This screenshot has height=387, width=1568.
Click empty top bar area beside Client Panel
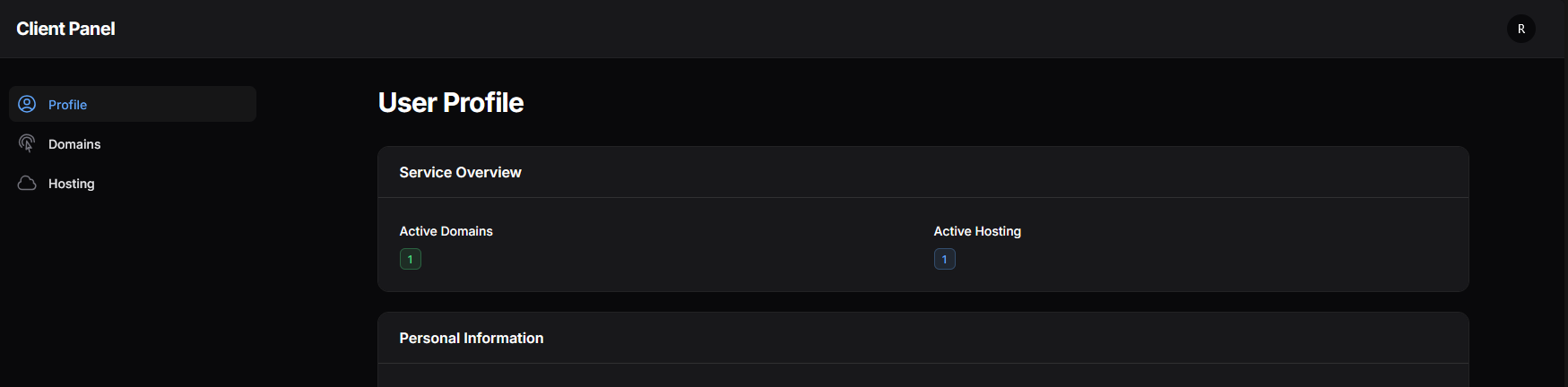[x=717, y=29]
